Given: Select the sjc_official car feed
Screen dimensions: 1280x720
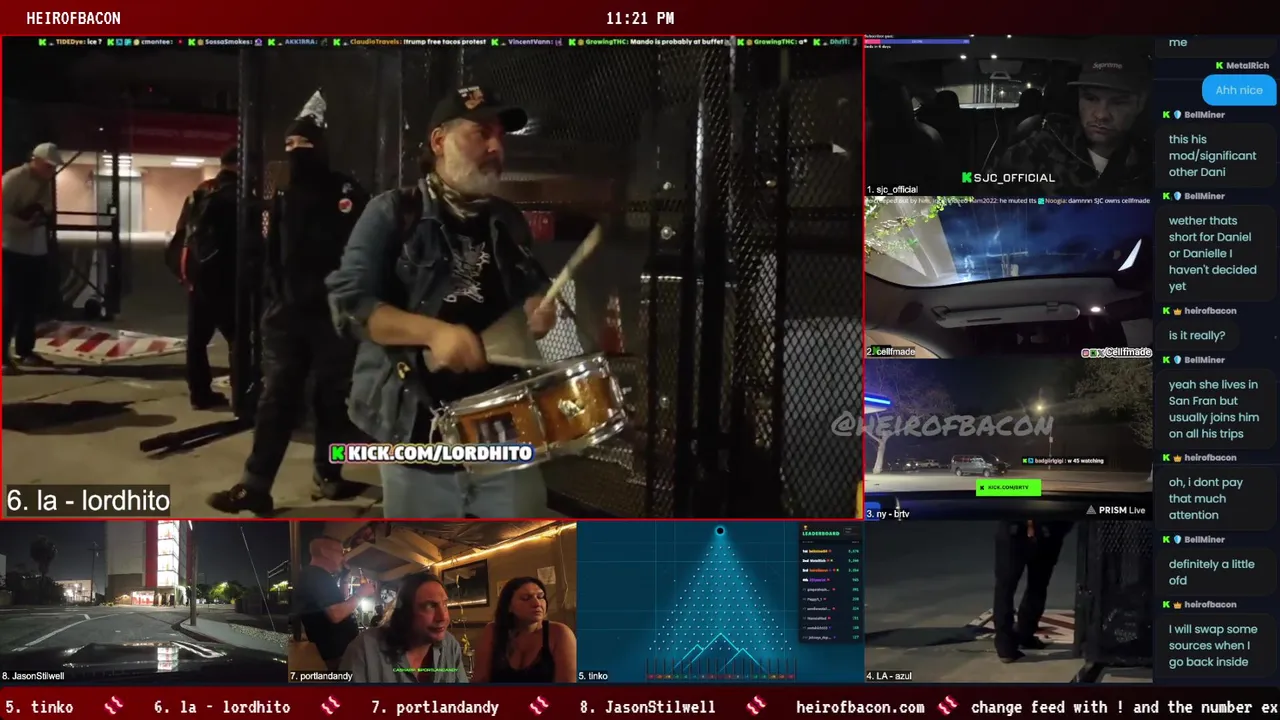Looking at the screenshot, I should tap(1008, 116).
